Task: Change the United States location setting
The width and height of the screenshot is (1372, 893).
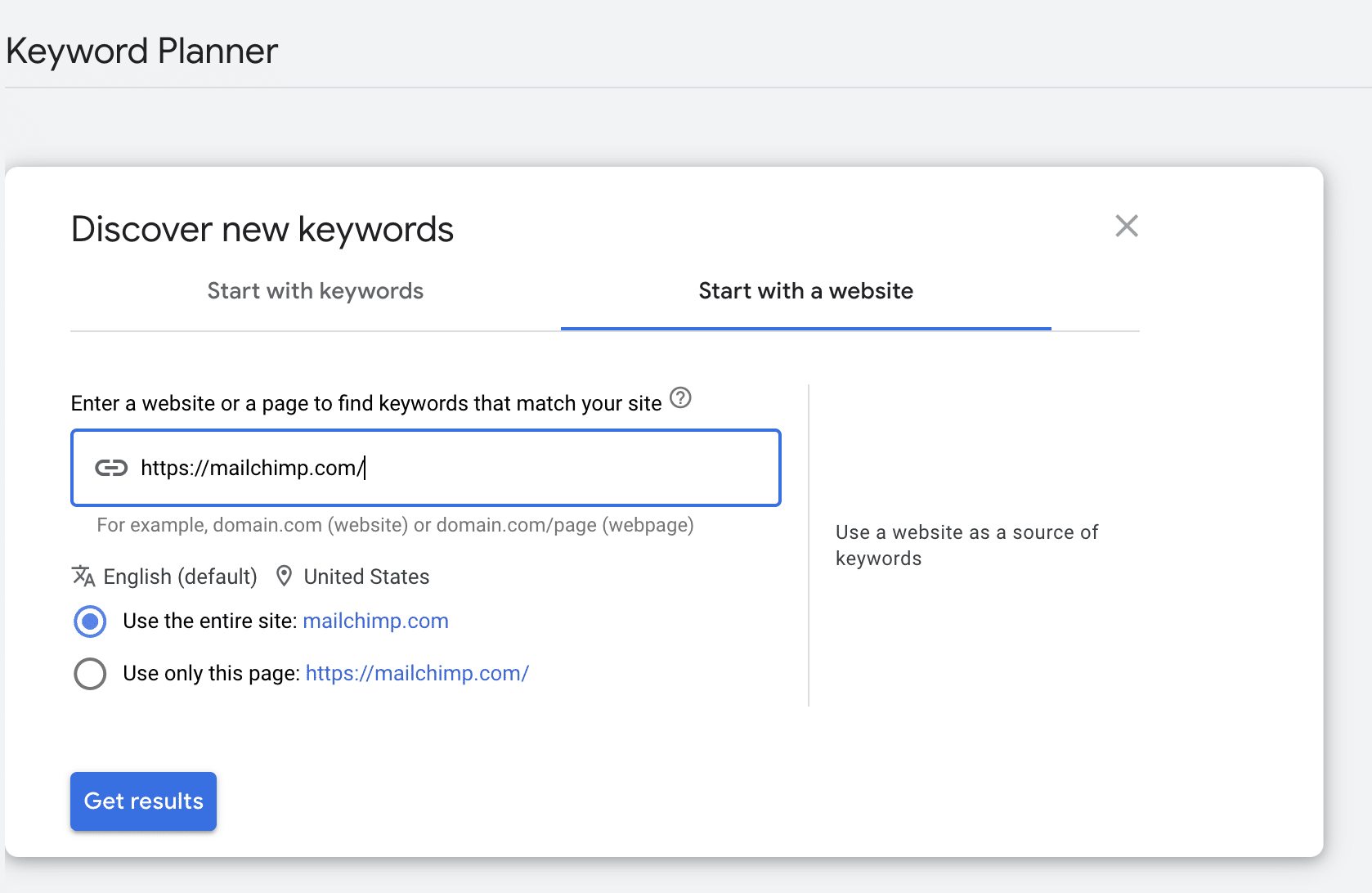Action: pos(366,577)
